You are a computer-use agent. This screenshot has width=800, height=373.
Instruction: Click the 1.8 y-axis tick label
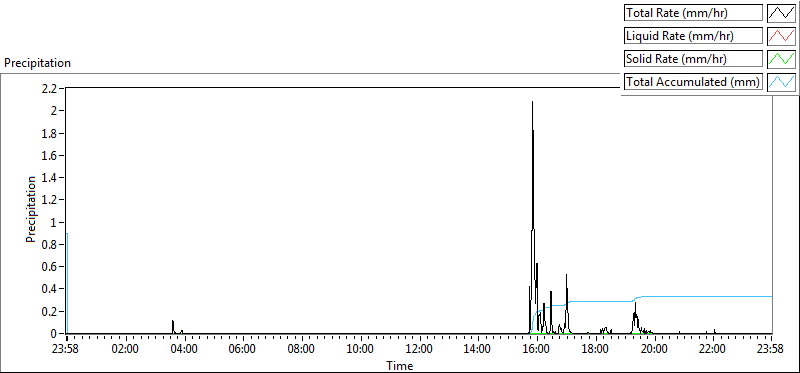tap(49, 133)
